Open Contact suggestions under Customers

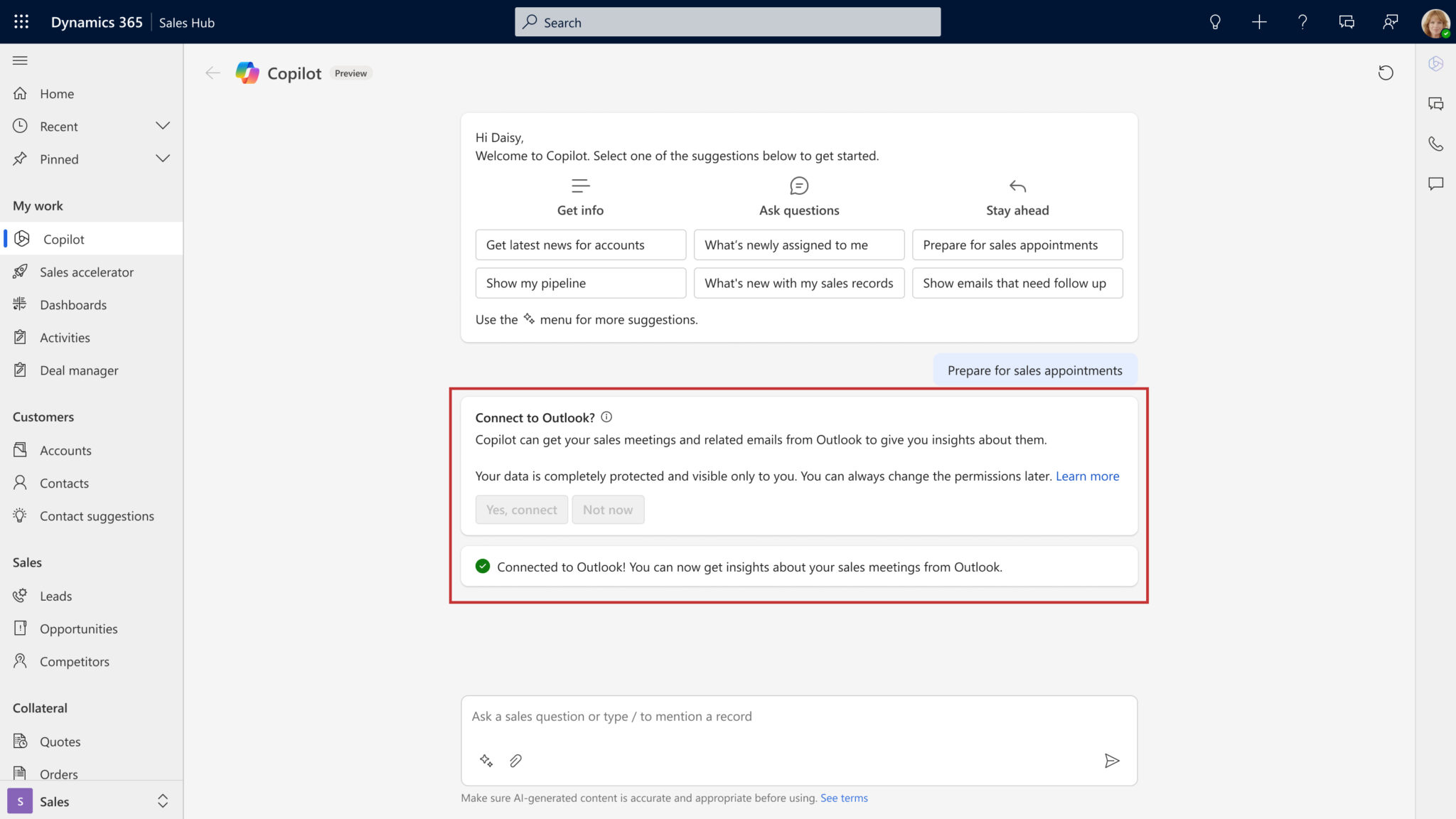pyautogui.click(x=97, y=515)
